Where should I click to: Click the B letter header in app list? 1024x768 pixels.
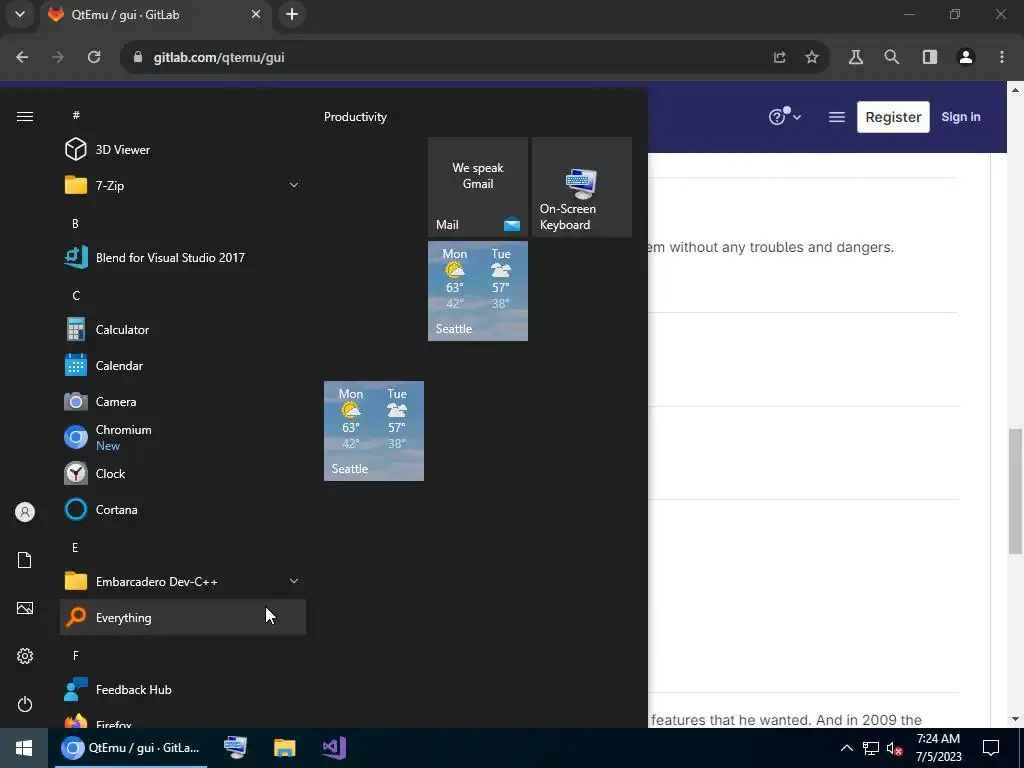76,223
